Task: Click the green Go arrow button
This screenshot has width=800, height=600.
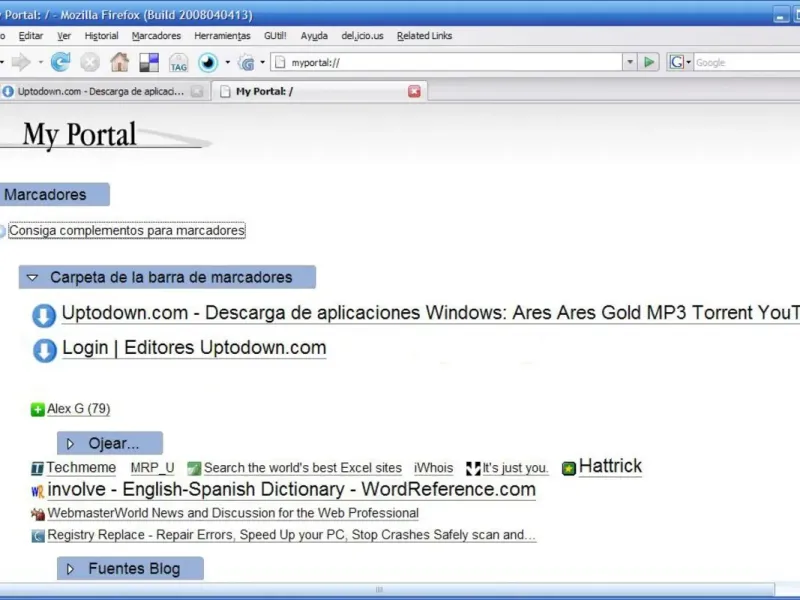Action: coord(649,62)
